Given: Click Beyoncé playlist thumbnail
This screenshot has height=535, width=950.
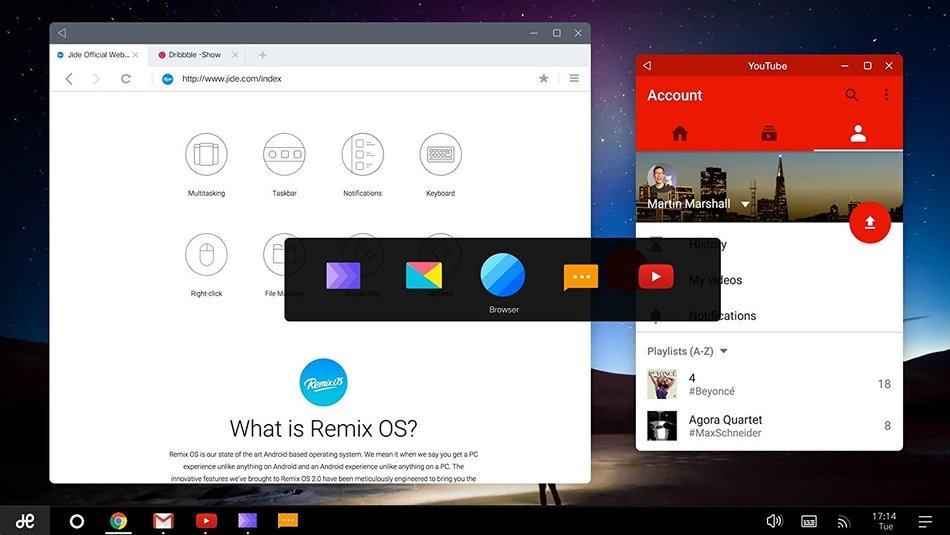Looking at the screenshot, I should pos(662,384).
